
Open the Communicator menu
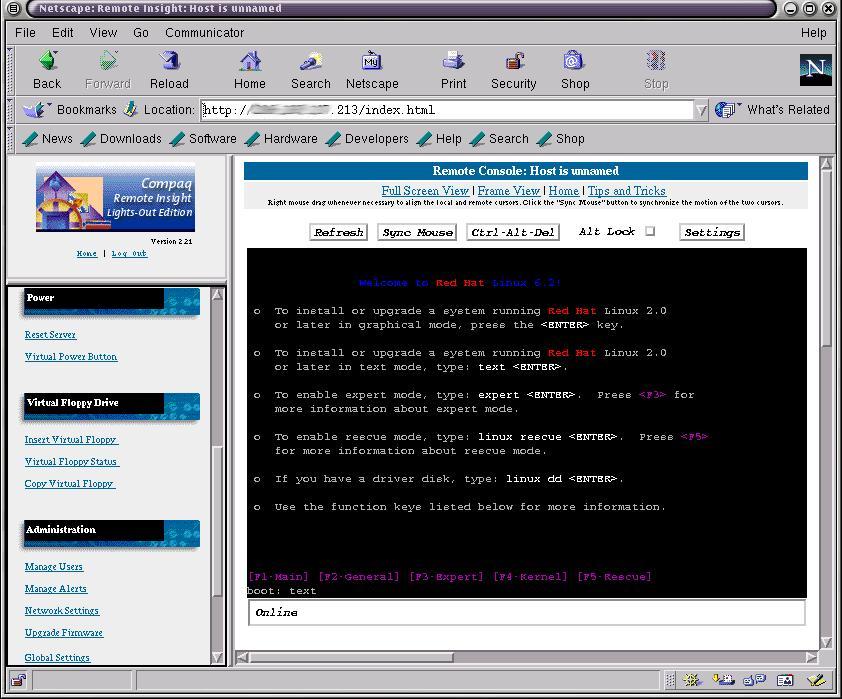point(204,32)
